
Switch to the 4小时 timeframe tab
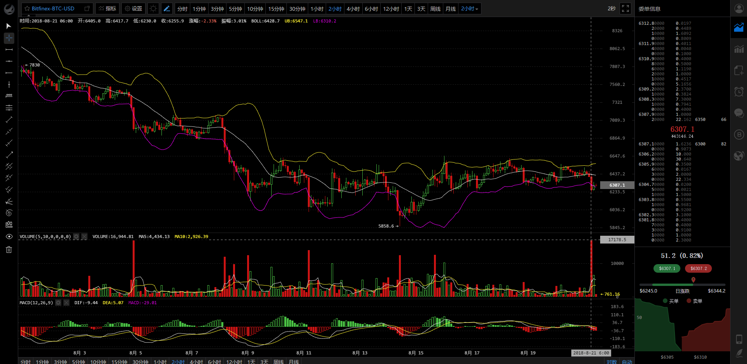coord(353,8)
